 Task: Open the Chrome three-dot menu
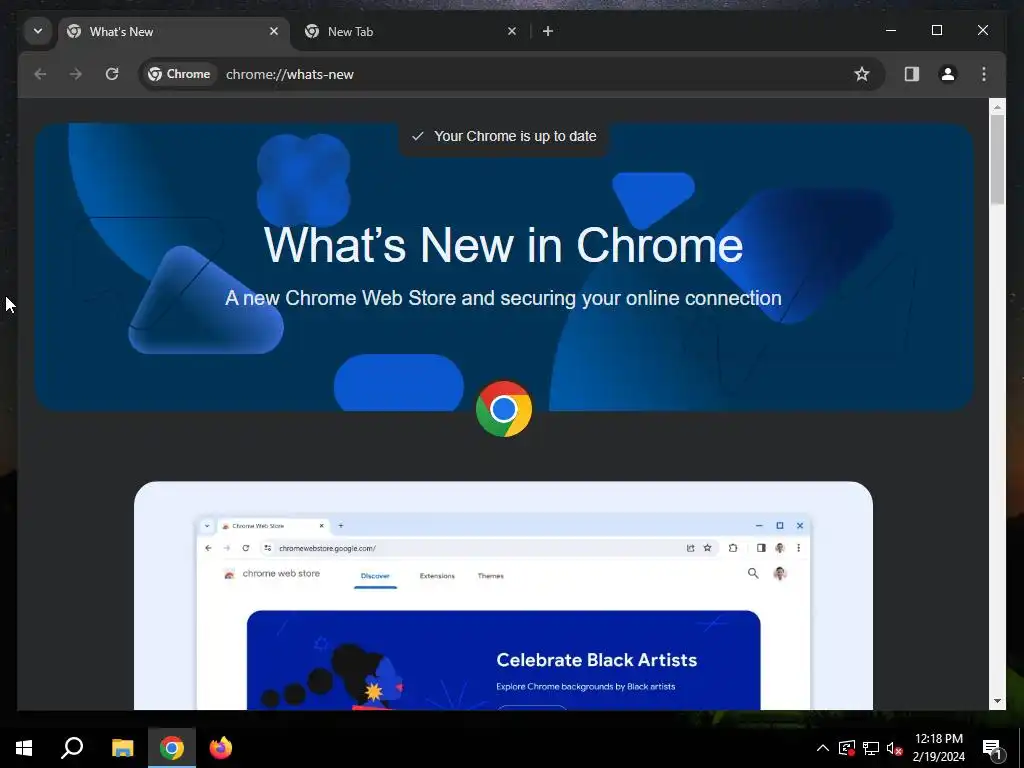click(984, 74)
